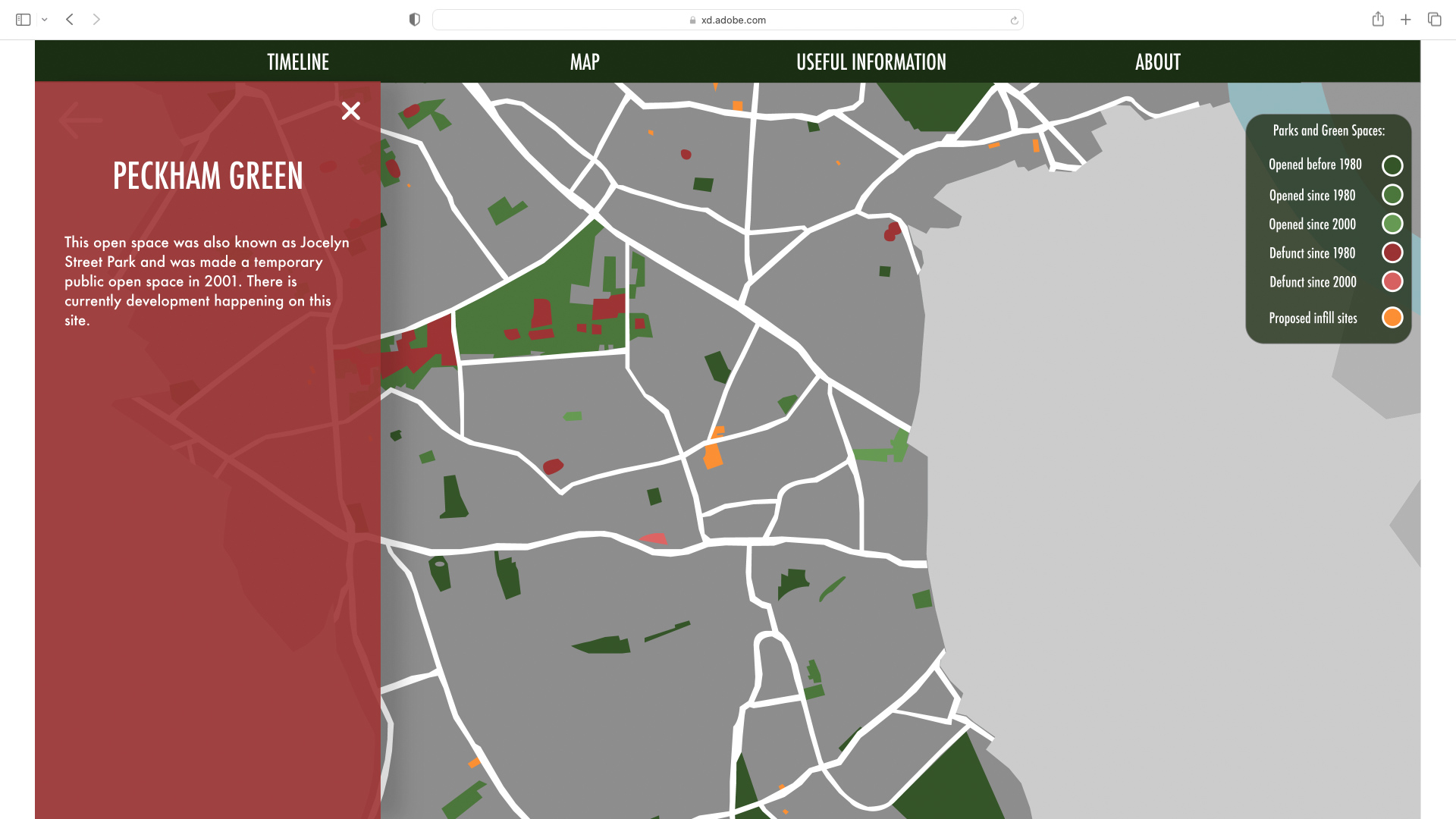Screen dimensions: 1456x819
Task: Reload the page with refresh icon
Action: (x=1014, y=20)
